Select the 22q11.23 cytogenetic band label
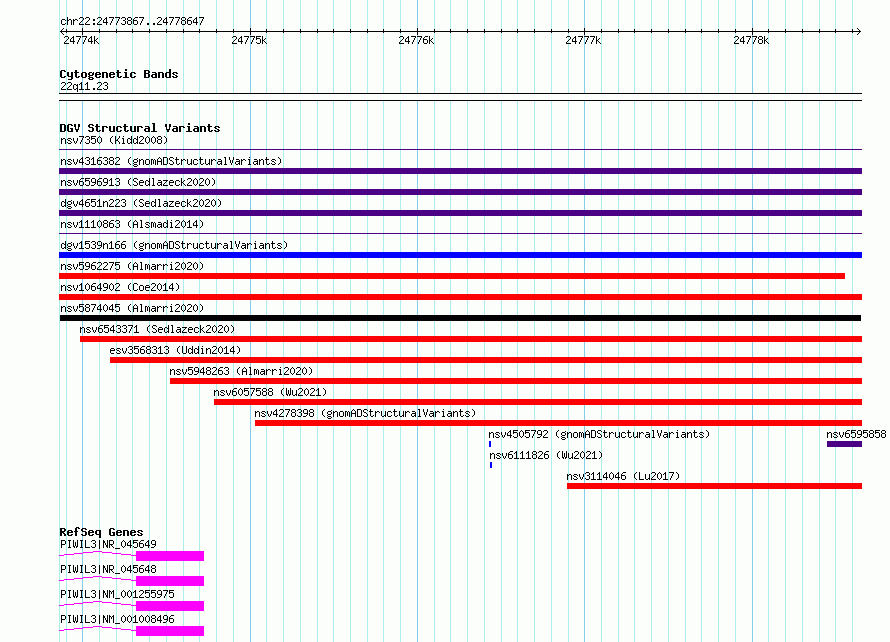The height and width of the screenshot is (642, 890). (84, 86)
